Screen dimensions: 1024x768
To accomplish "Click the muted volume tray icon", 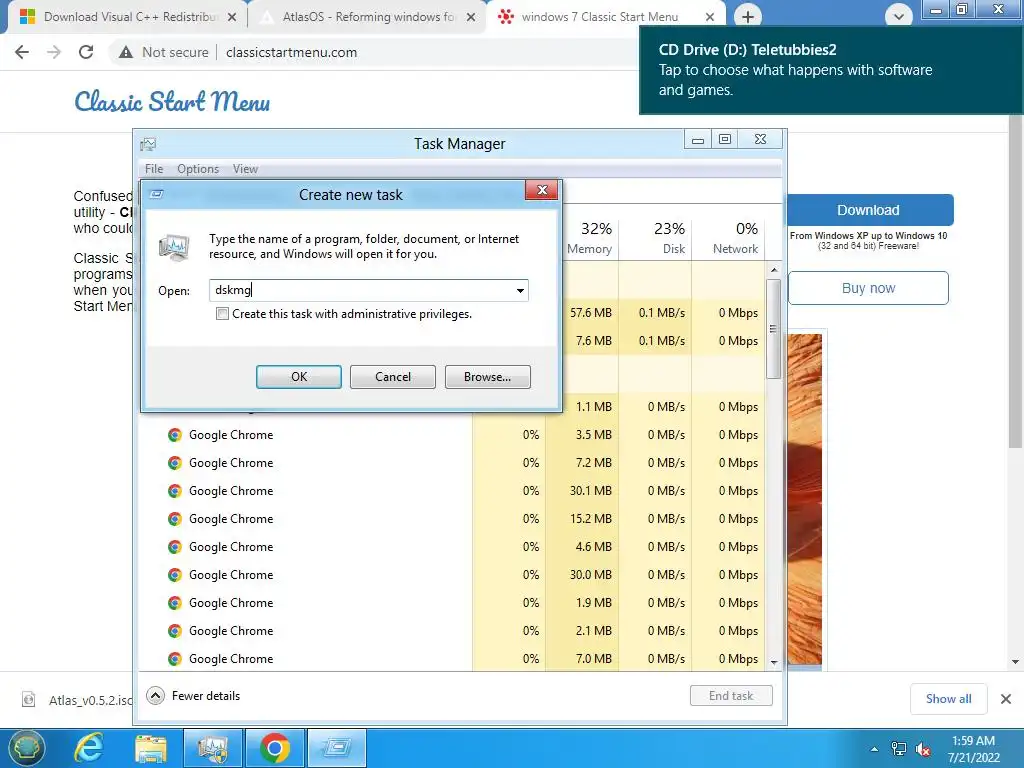I will [923, 749].
